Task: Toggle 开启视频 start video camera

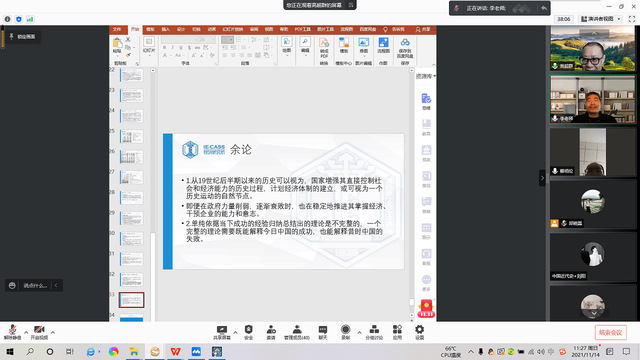Action: click(x=39, y=332)
